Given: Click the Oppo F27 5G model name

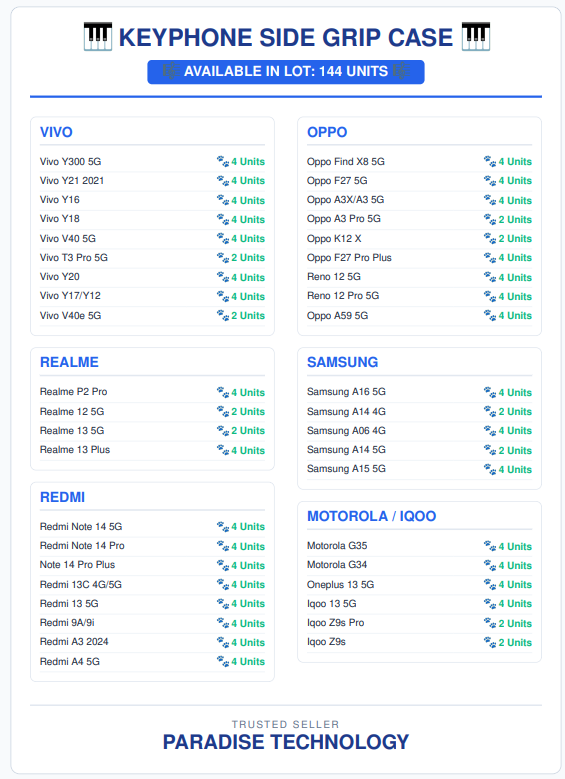Looking at the screenshot, I should pyautogui.click(x=337, y=180).
